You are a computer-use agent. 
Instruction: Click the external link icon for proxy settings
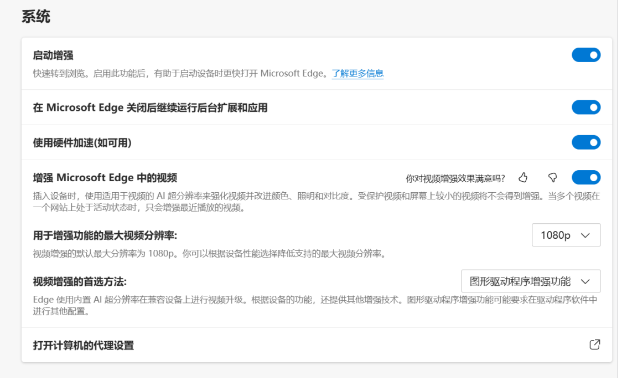click(x=594, y=344)
